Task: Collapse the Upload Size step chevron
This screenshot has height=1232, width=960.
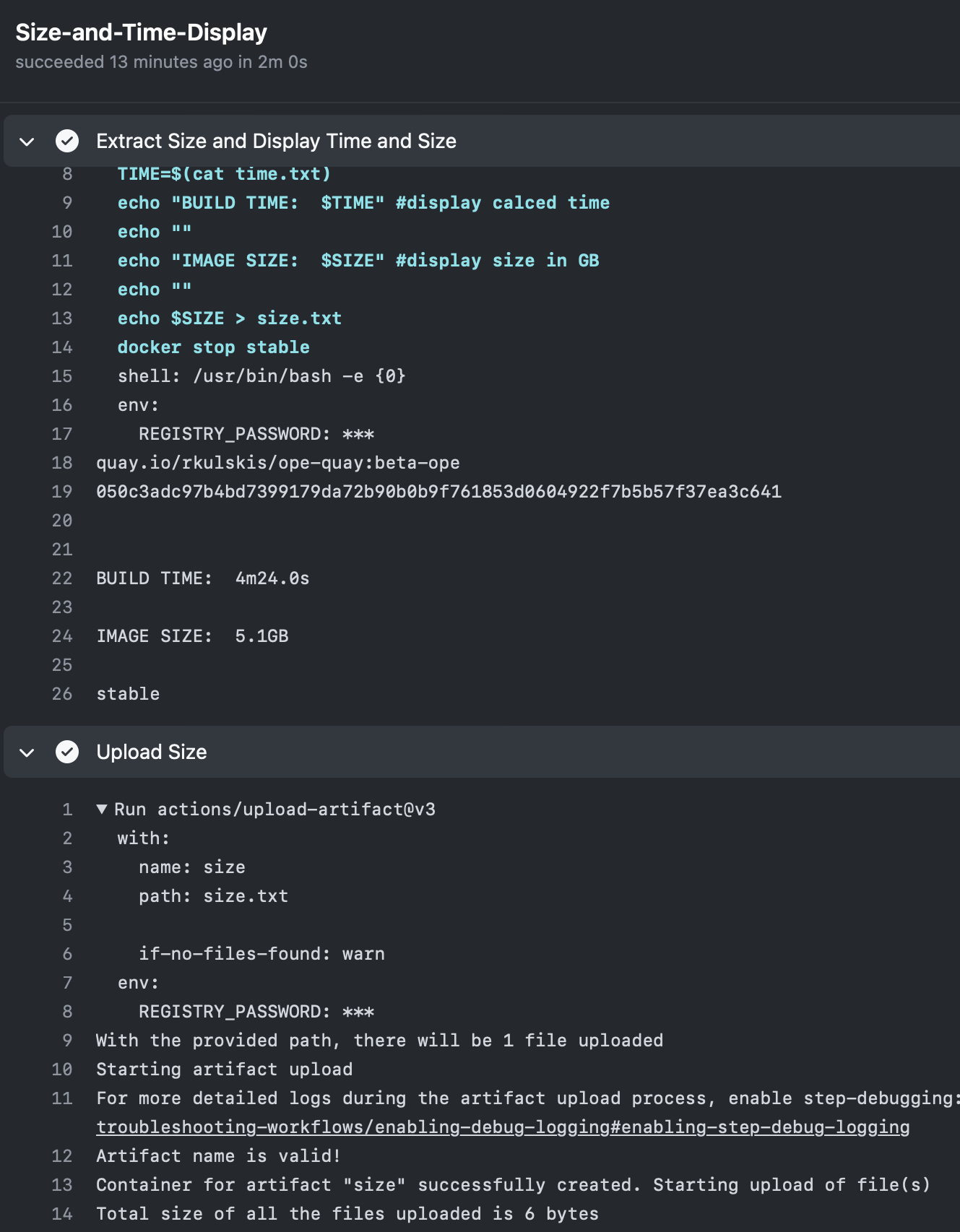Action: 27,752
